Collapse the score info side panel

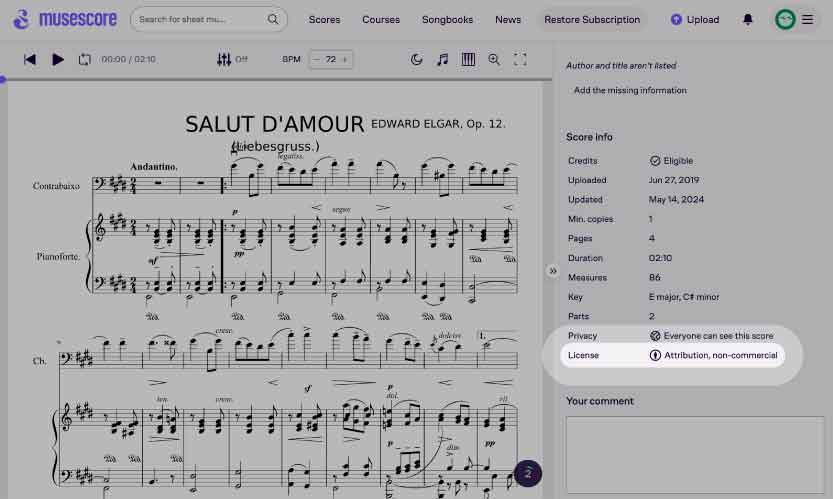coord(552,271)
